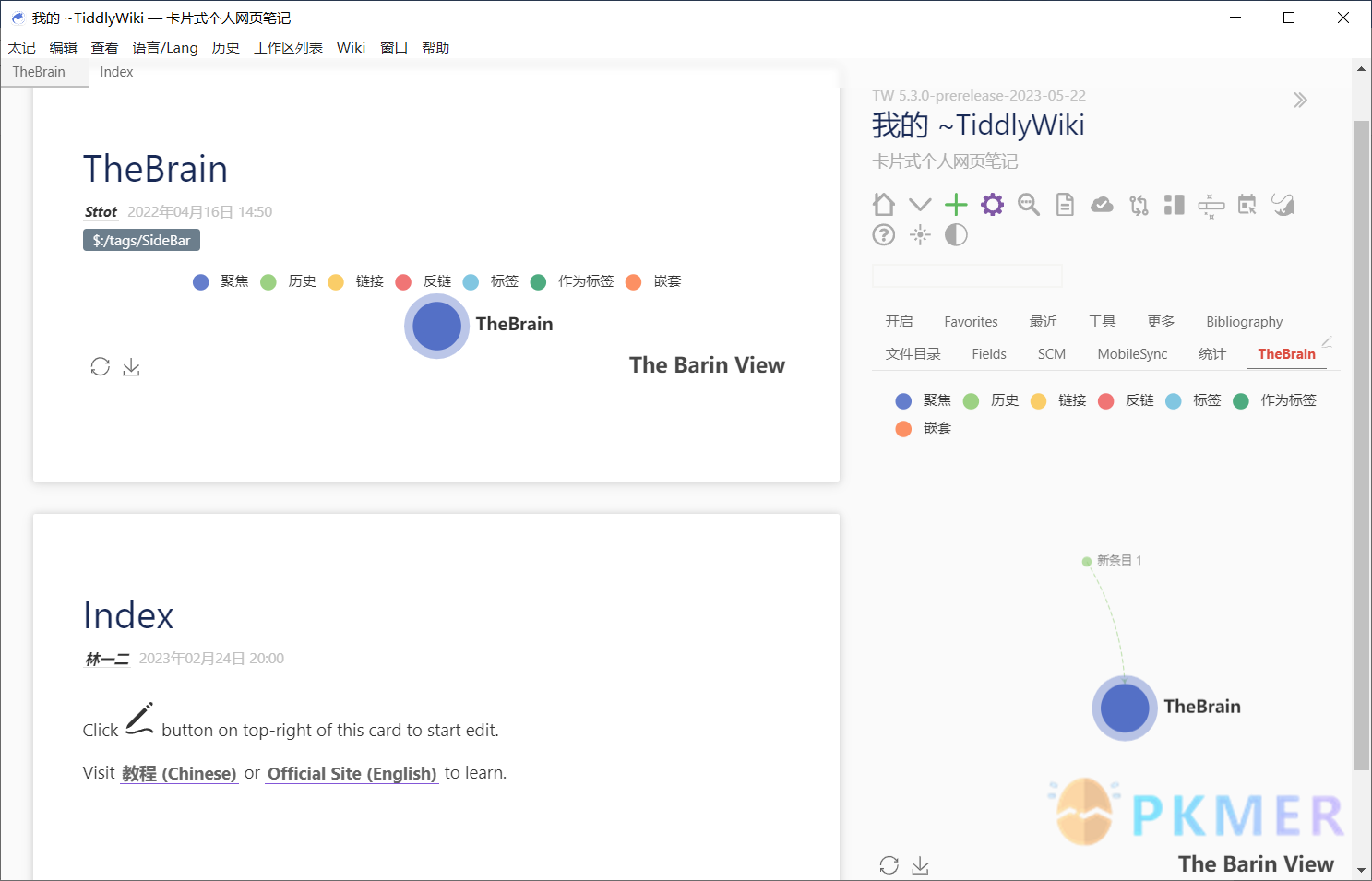1372x881 pixels.
Task: Toggle 作为标签 legend in sidebar graph
Action: [x=1274, y=400]
